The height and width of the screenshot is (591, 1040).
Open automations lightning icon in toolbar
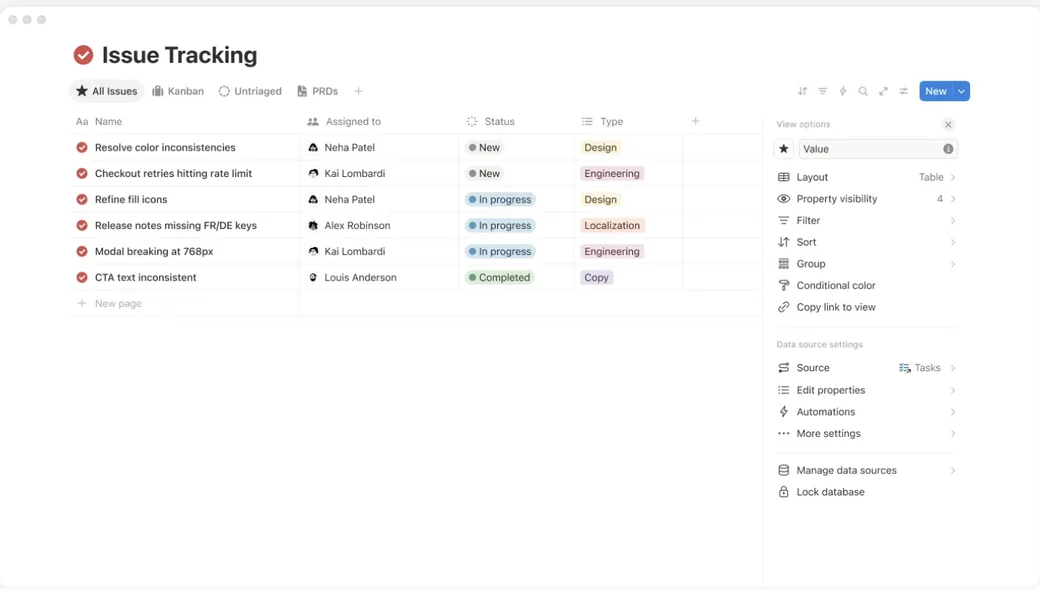843,91
